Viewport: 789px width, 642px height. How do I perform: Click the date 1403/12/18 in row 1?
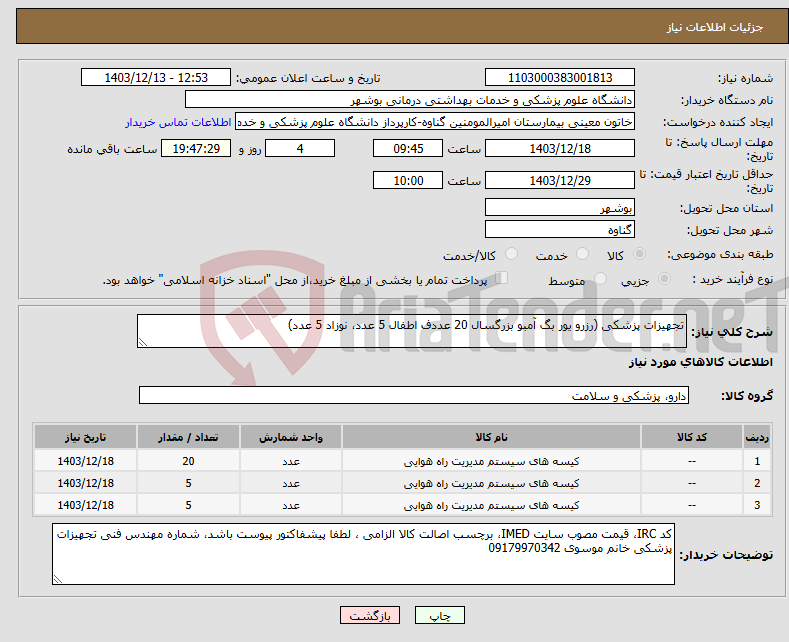(x=86, y=461)
